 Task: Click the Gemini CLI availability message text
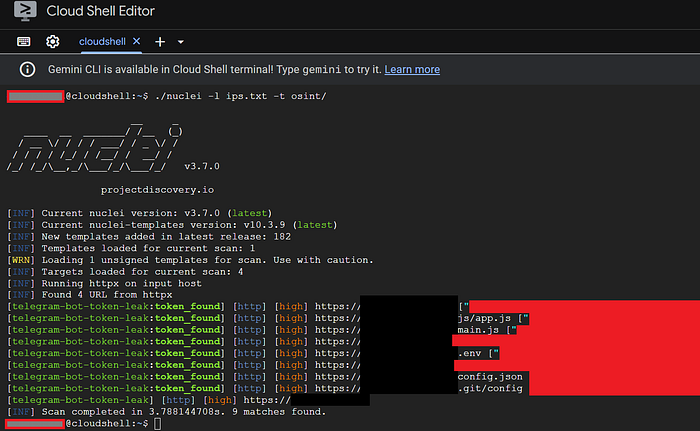coord(215,69)
